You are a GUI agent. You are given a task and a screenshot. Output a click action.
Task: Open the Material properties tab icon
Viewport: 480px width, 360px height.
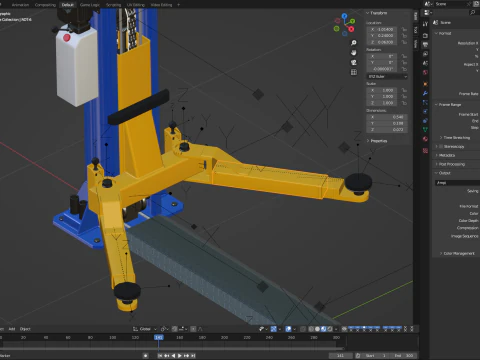coord(425,139)
